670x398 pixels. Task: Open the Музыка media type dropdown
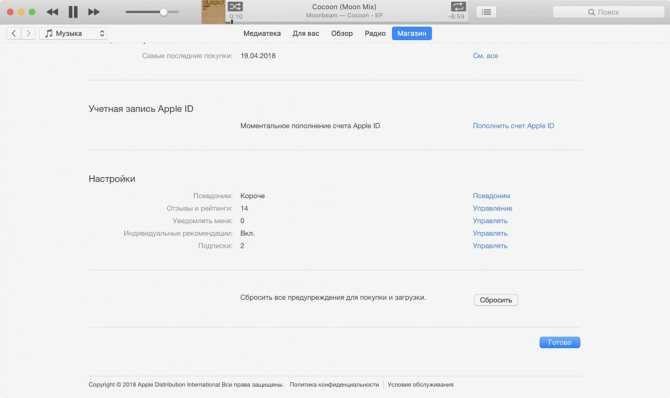(x=74, y=33)
